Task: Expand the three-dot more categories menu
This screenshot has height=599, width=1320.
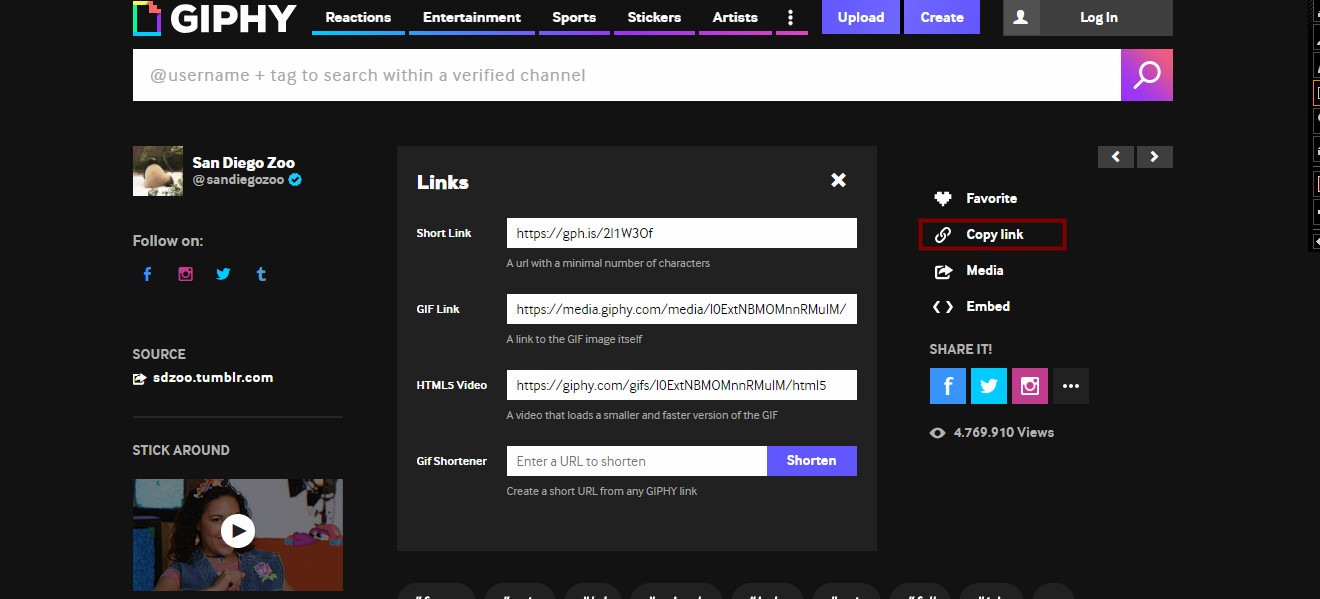Action: point(791,17)
